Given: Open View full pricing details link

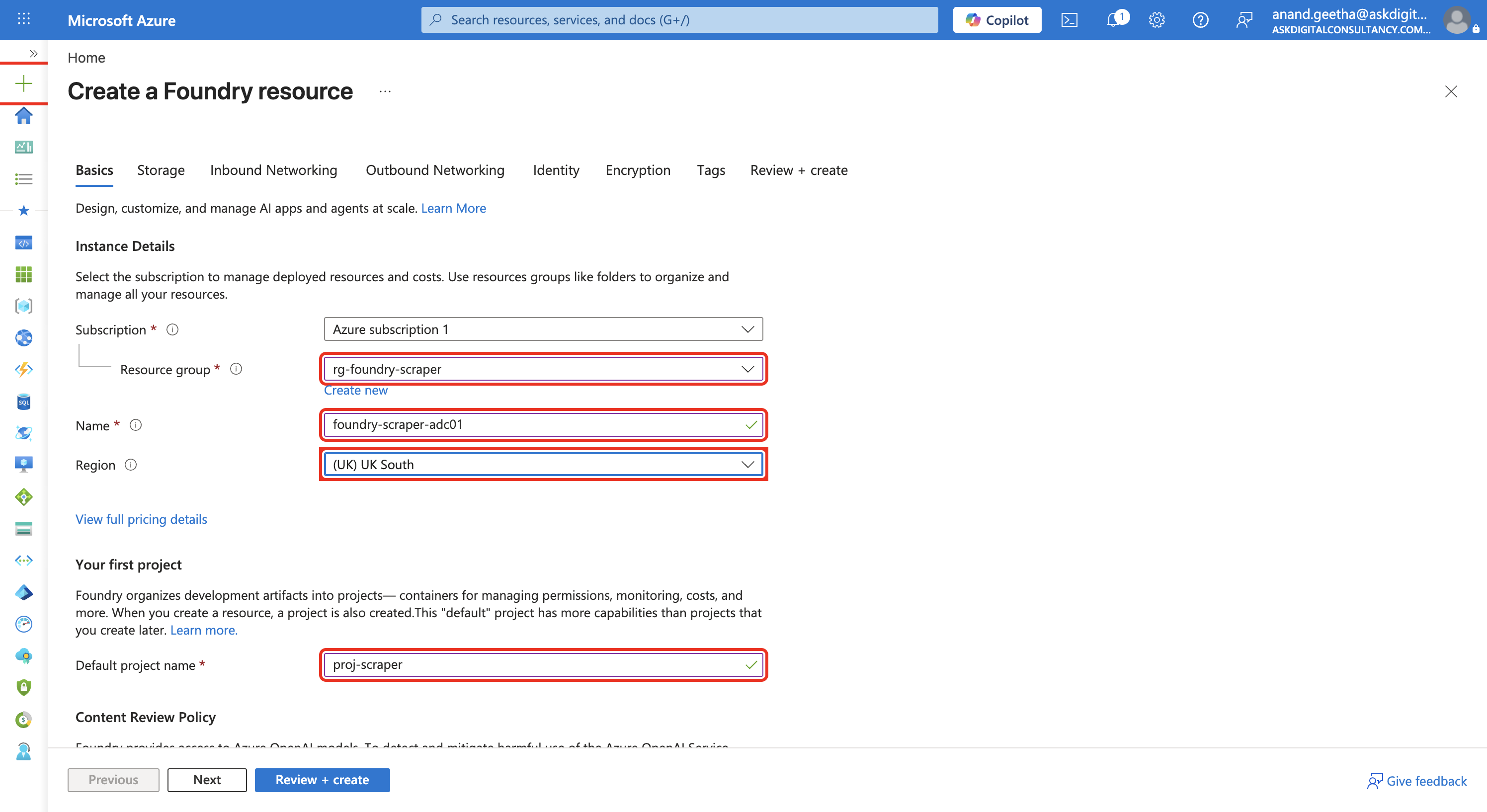Looking at the screenshot, I should 142,519.
